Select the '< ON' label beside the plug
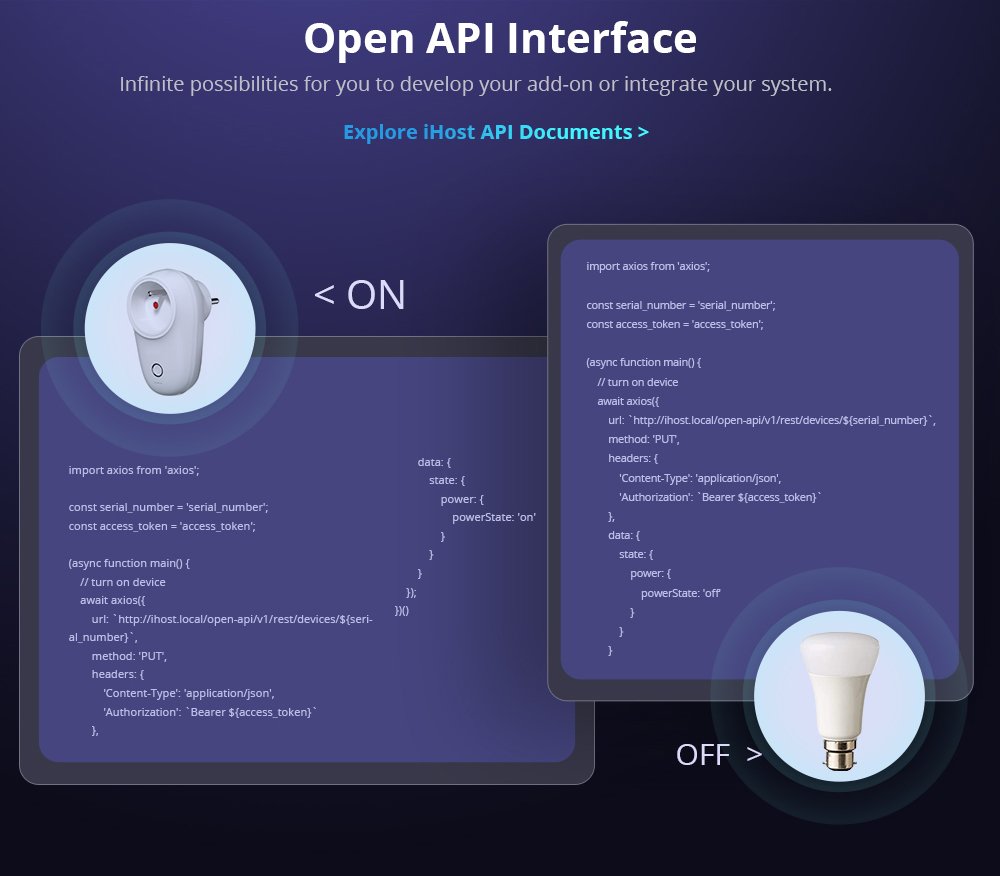This screenshot has height=876, width=1000. [x=359, y=295]
